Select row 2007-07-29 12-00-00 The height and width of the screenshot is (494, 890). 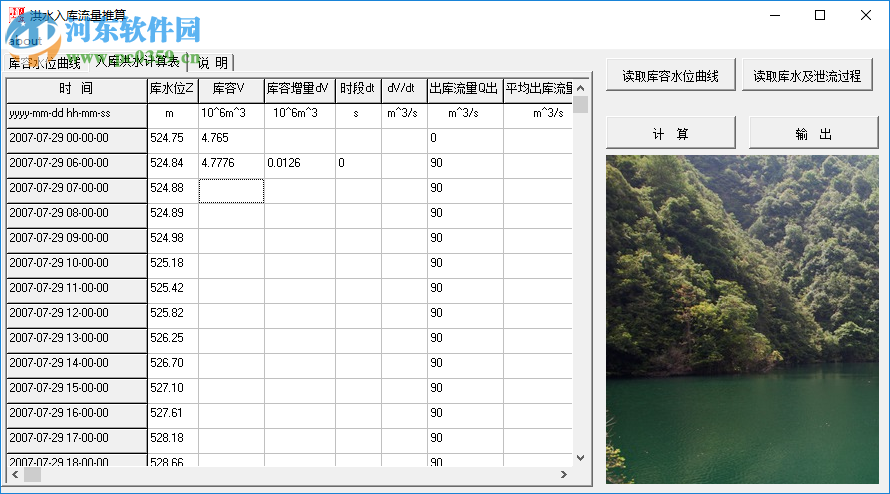(x=77, y=315)
